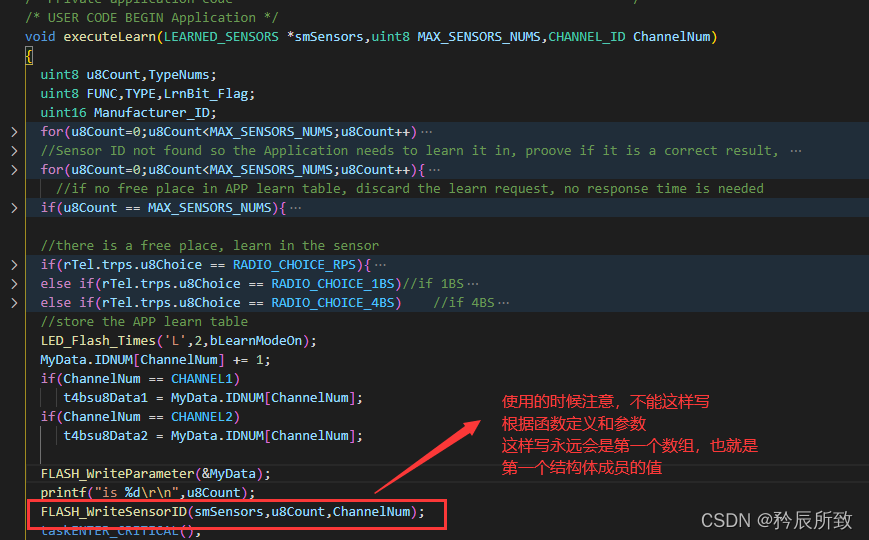Click '//store the APP learn table' comment
Screen dimensions: 869x540
point(144,322)
